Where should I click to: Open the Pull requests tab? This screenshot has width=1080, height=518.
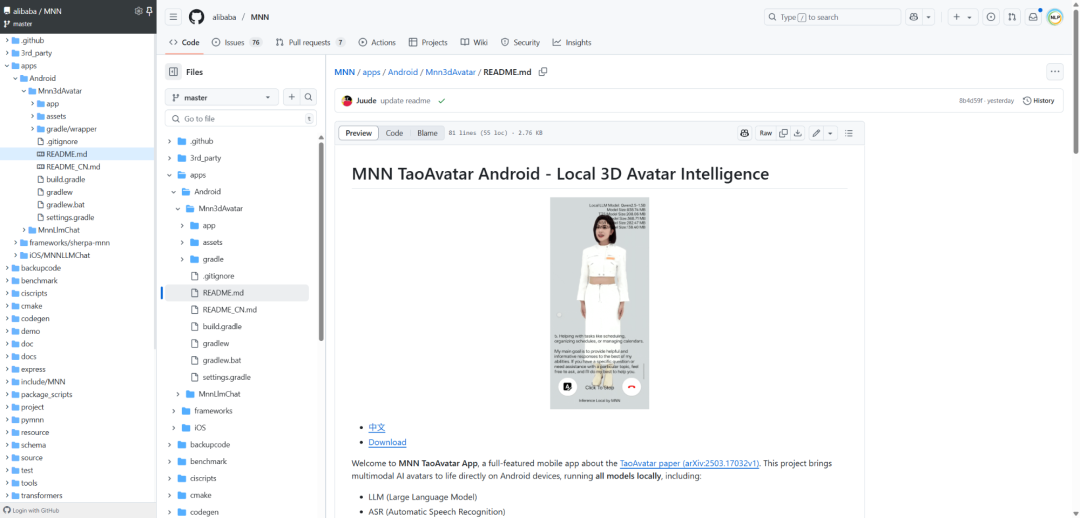click(x=311, y=42)
